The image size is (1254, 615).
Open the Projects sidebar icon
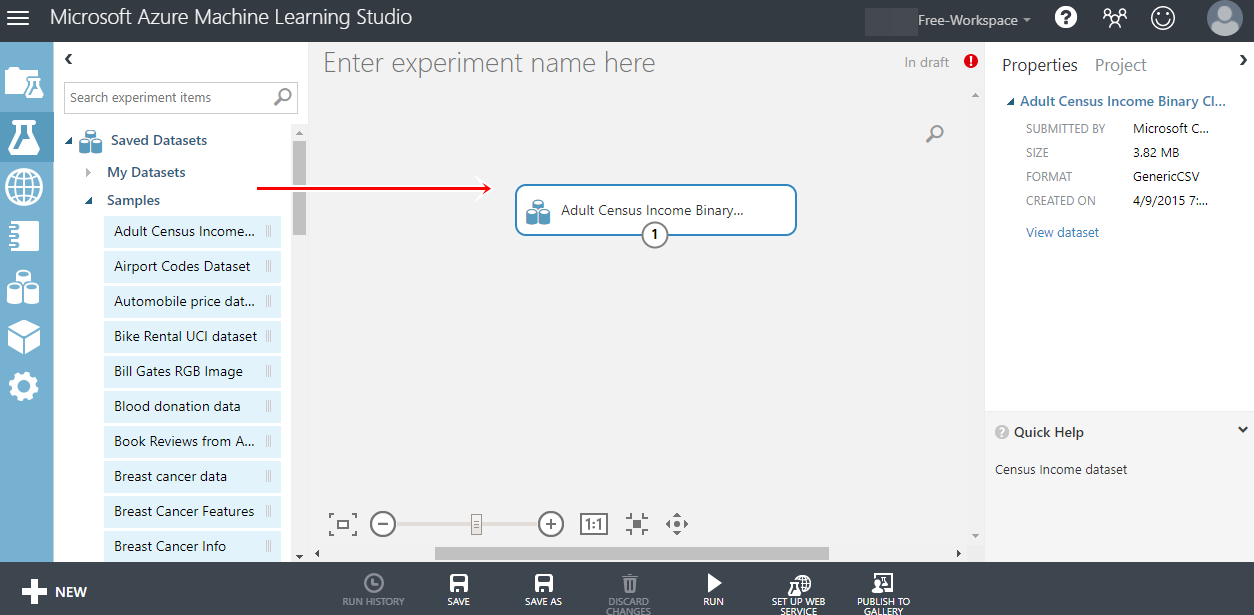point(24,82)
